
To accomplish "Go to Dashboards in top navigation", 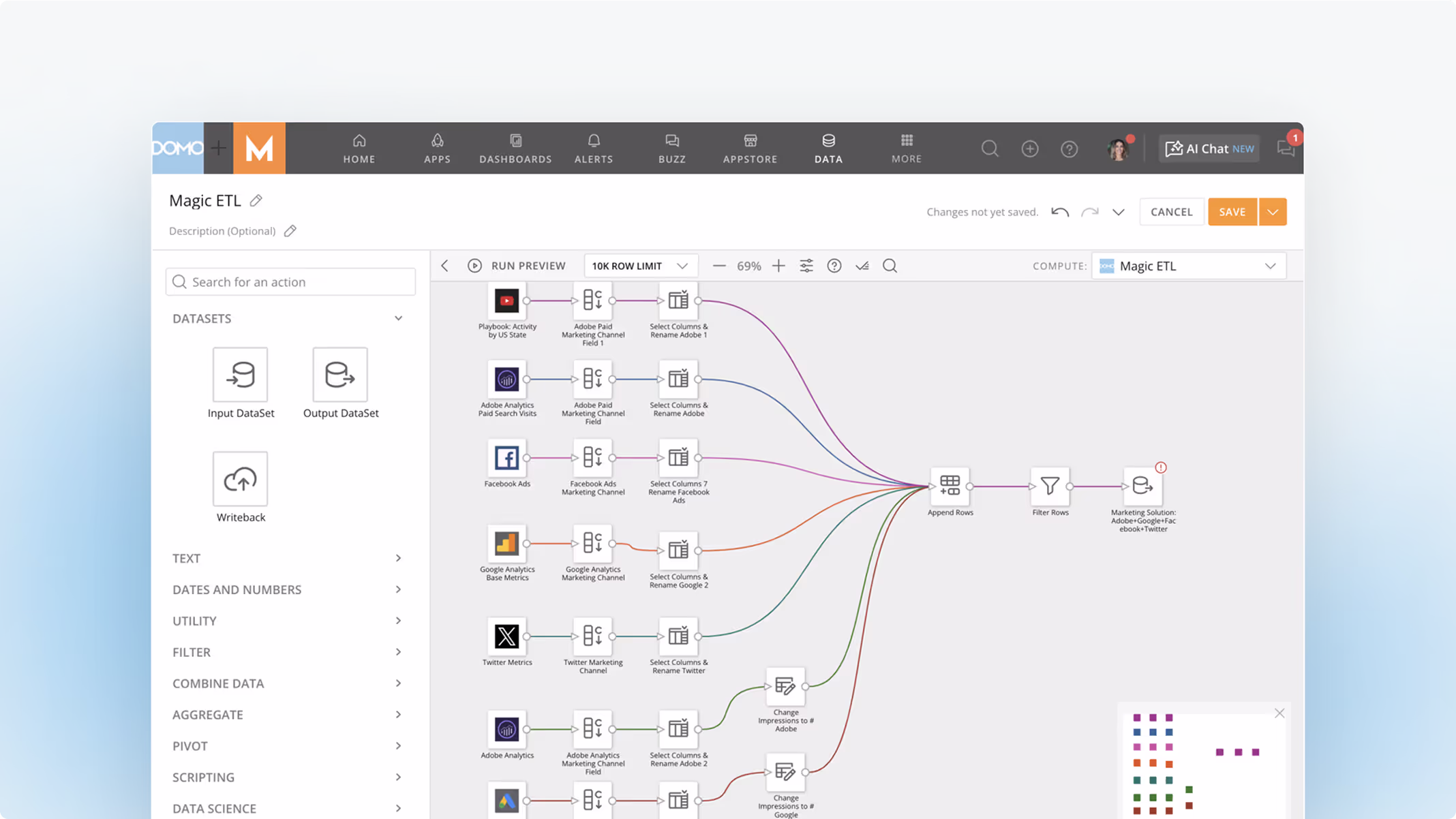I will coord(515,149).
